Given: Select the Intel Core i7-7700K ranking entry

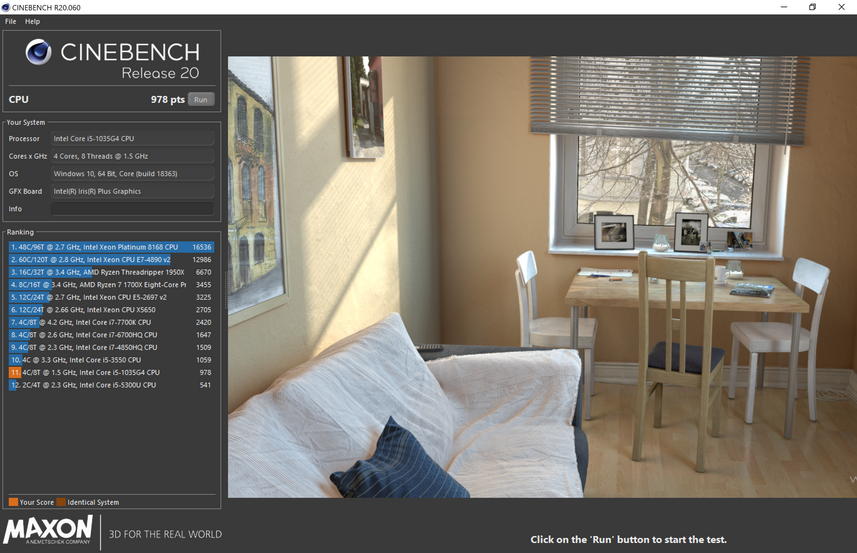Looking at the screenshot, I should click(110, 322).
